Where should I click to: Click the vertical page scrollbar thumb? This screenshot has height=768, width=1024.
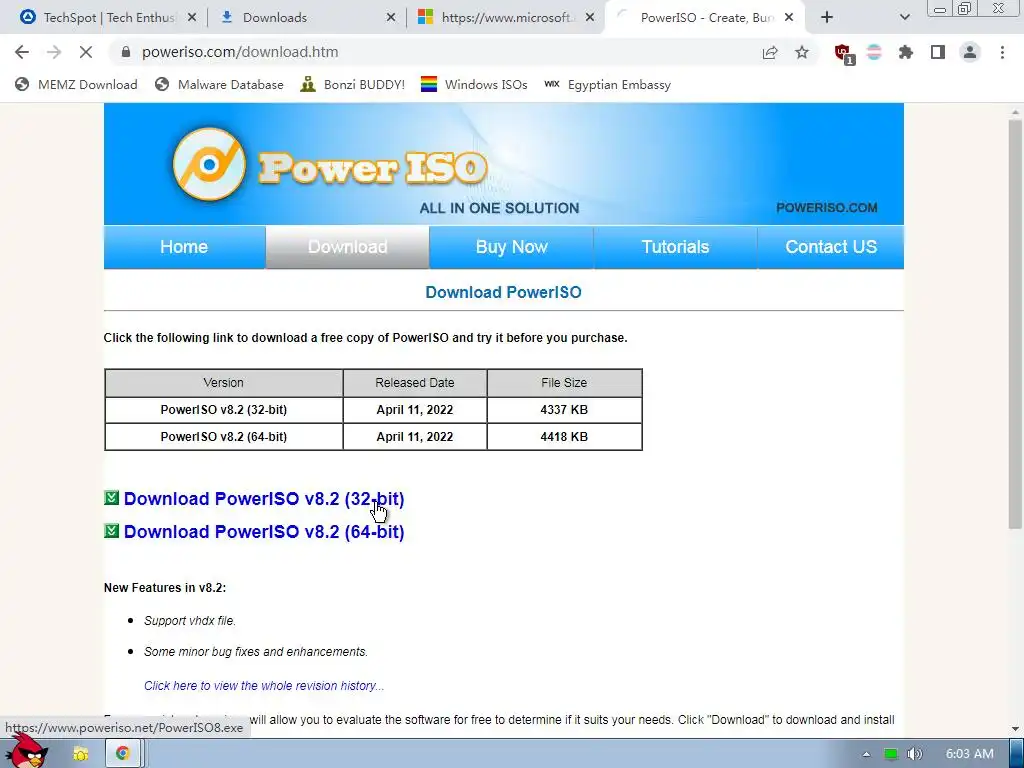[x=1015, y=323]
